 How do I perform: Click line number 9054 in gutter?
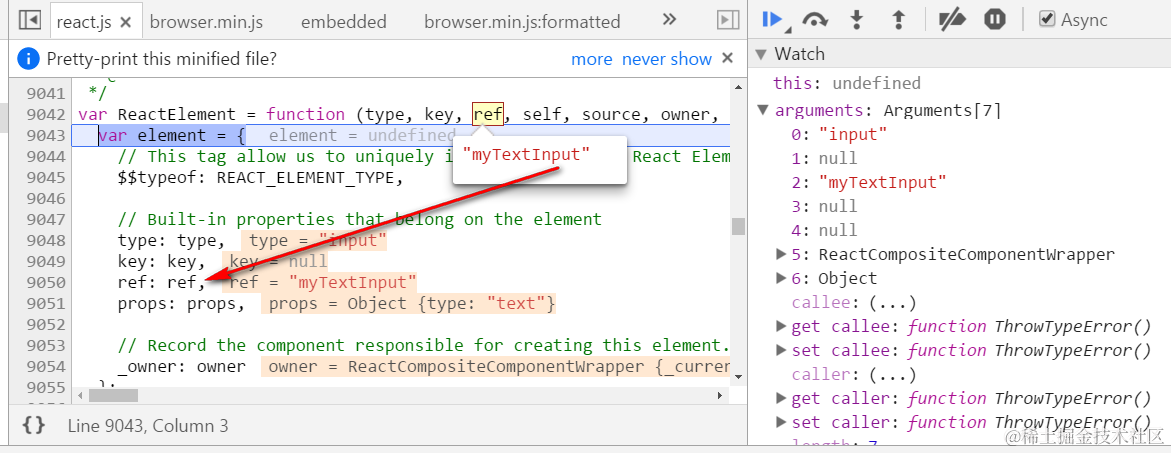click(x=46, y=366)
